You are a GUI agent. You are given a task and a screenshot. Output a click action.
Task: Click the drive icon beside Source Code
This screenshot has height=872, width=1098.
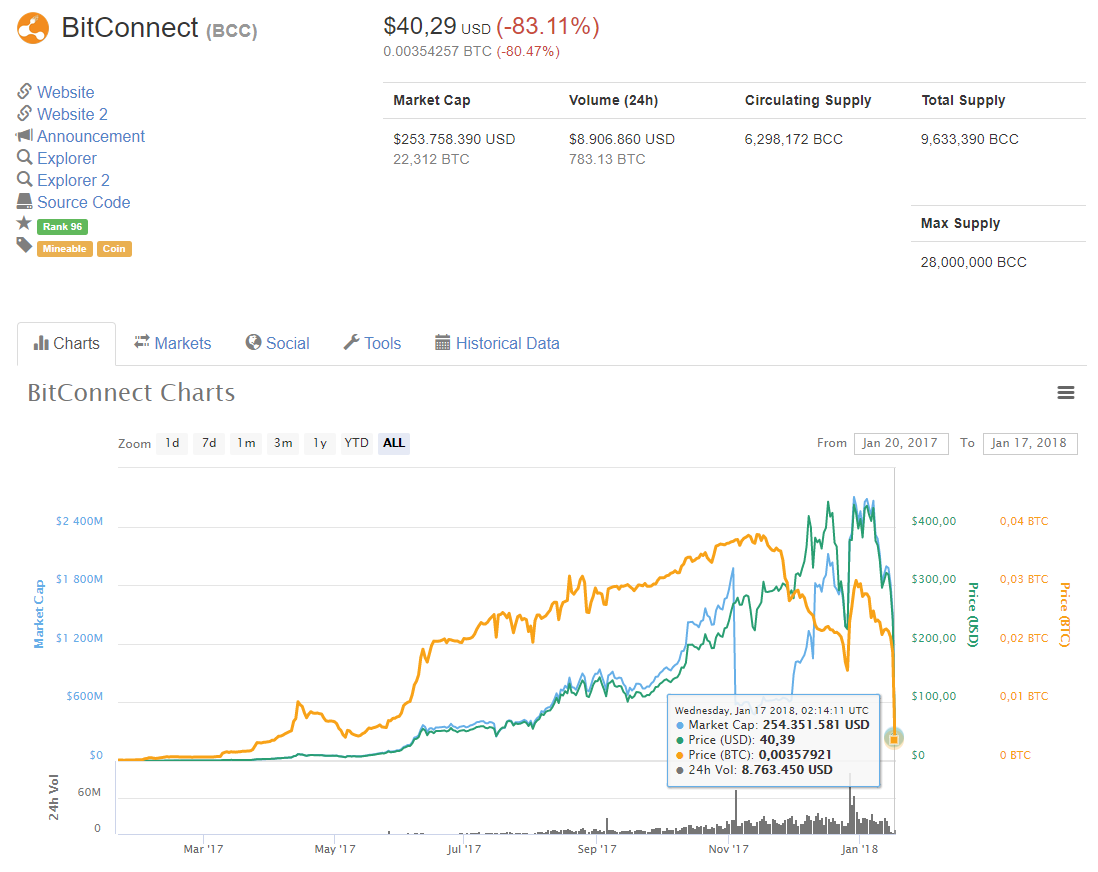(x=25, y=202)
